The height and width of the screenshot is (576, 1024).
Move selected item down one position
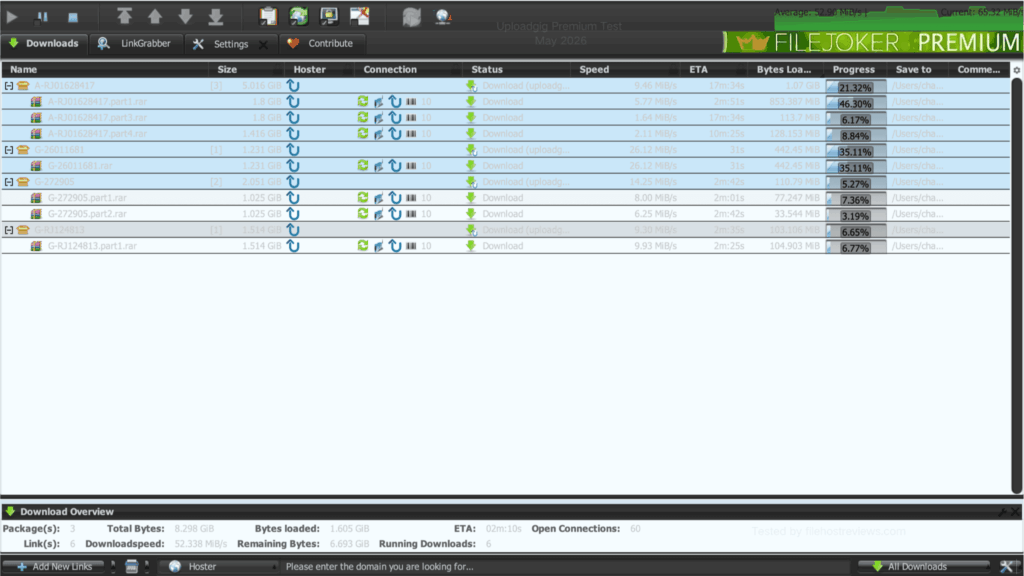point(185,16)
